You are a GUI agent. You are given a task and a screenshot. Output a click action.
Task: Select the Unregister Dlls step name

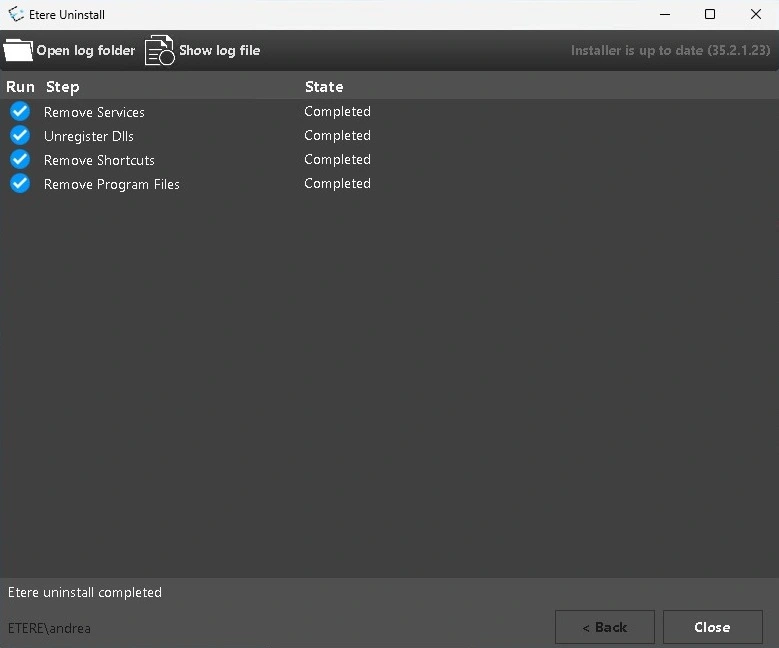[88, 136]
